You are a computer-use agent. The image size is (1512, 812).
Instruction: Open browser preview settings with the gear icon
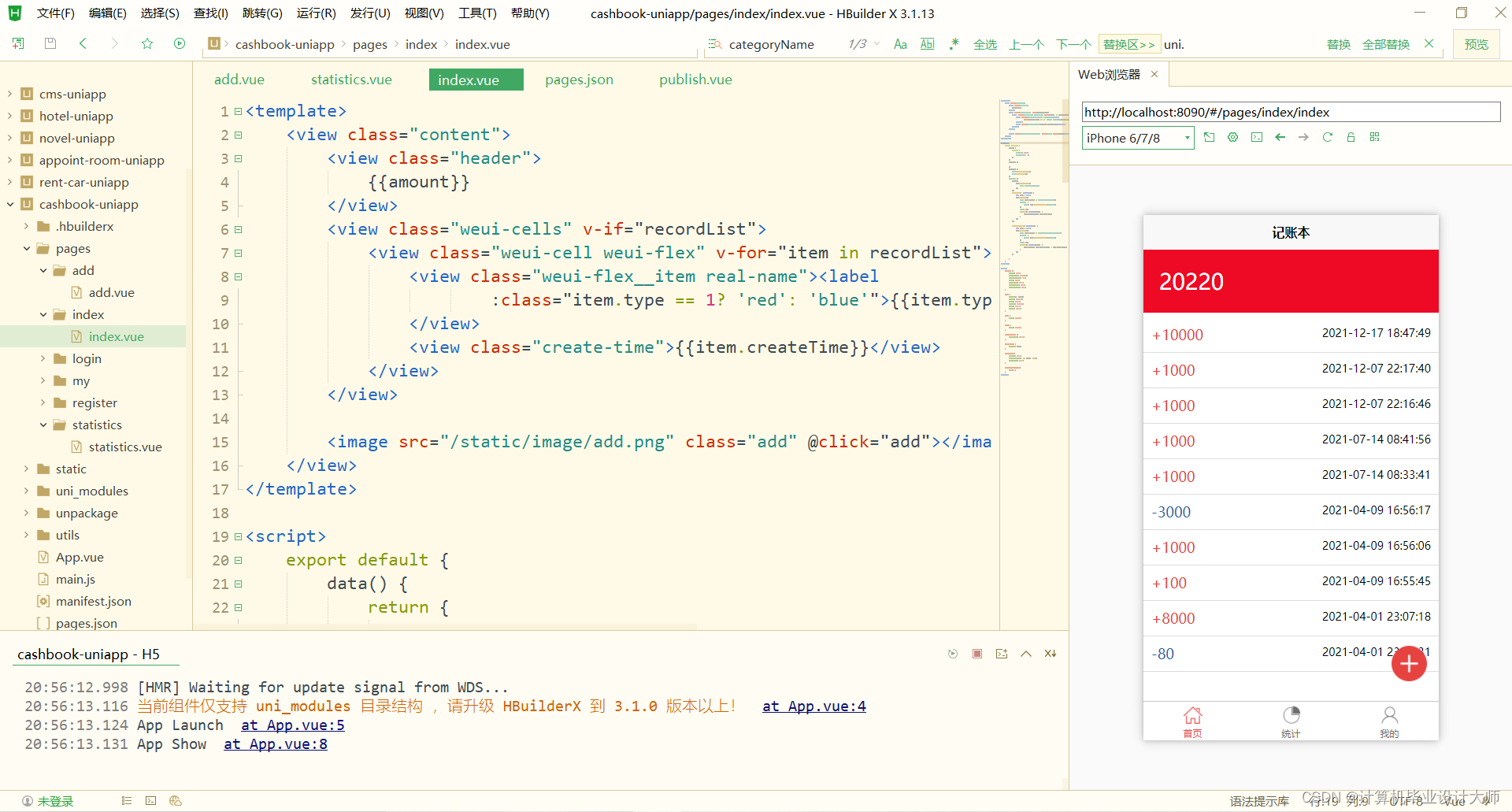pyautogui.click(x=1232, y=137)
